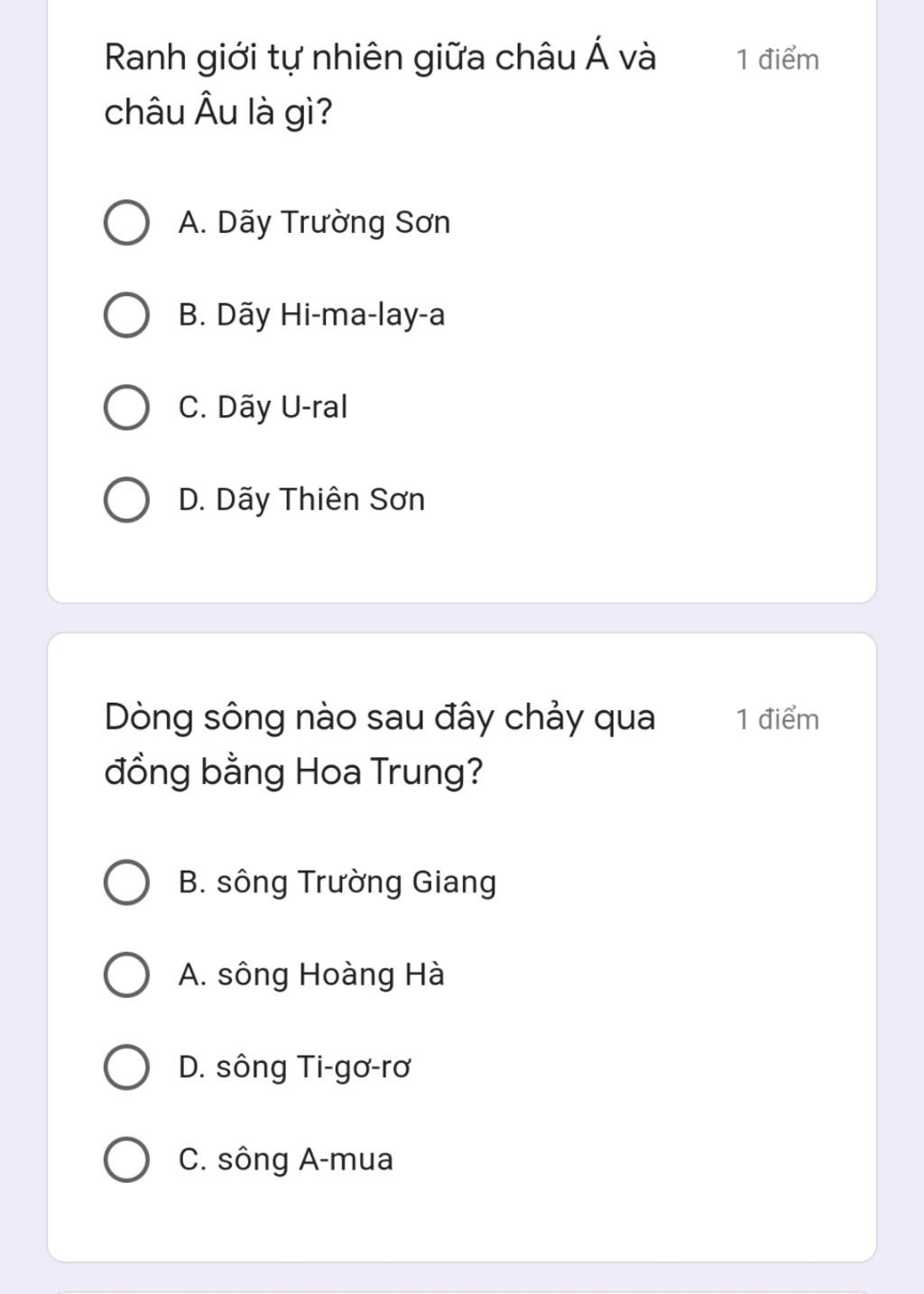Mark the D. sông Ti-gơ-rơ radio option
Screen dimensions: 924x1294
click(126, 1068)
